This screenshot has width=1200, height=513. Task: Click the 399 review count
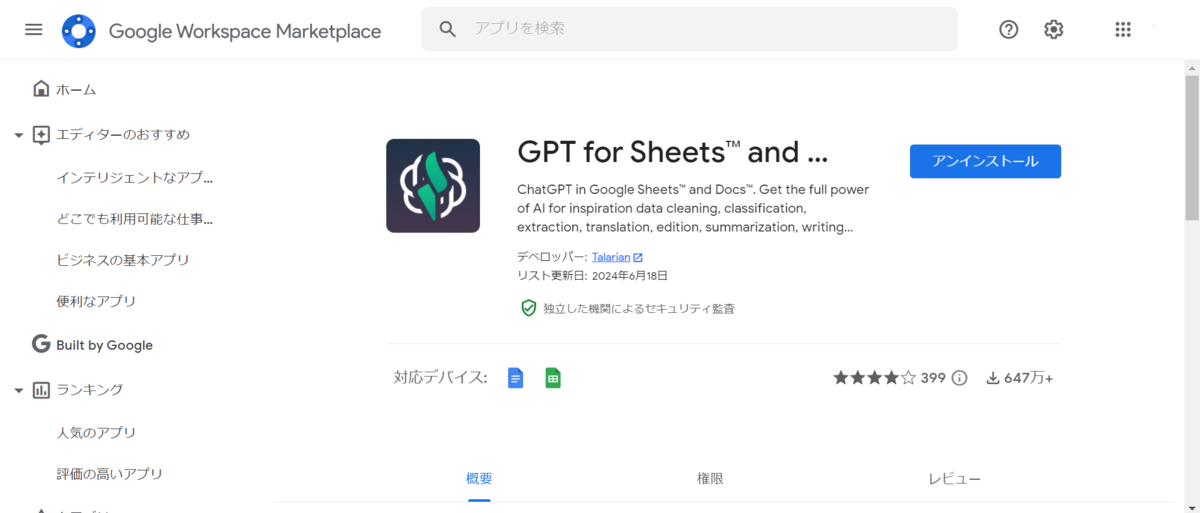[x=933, y=378]
